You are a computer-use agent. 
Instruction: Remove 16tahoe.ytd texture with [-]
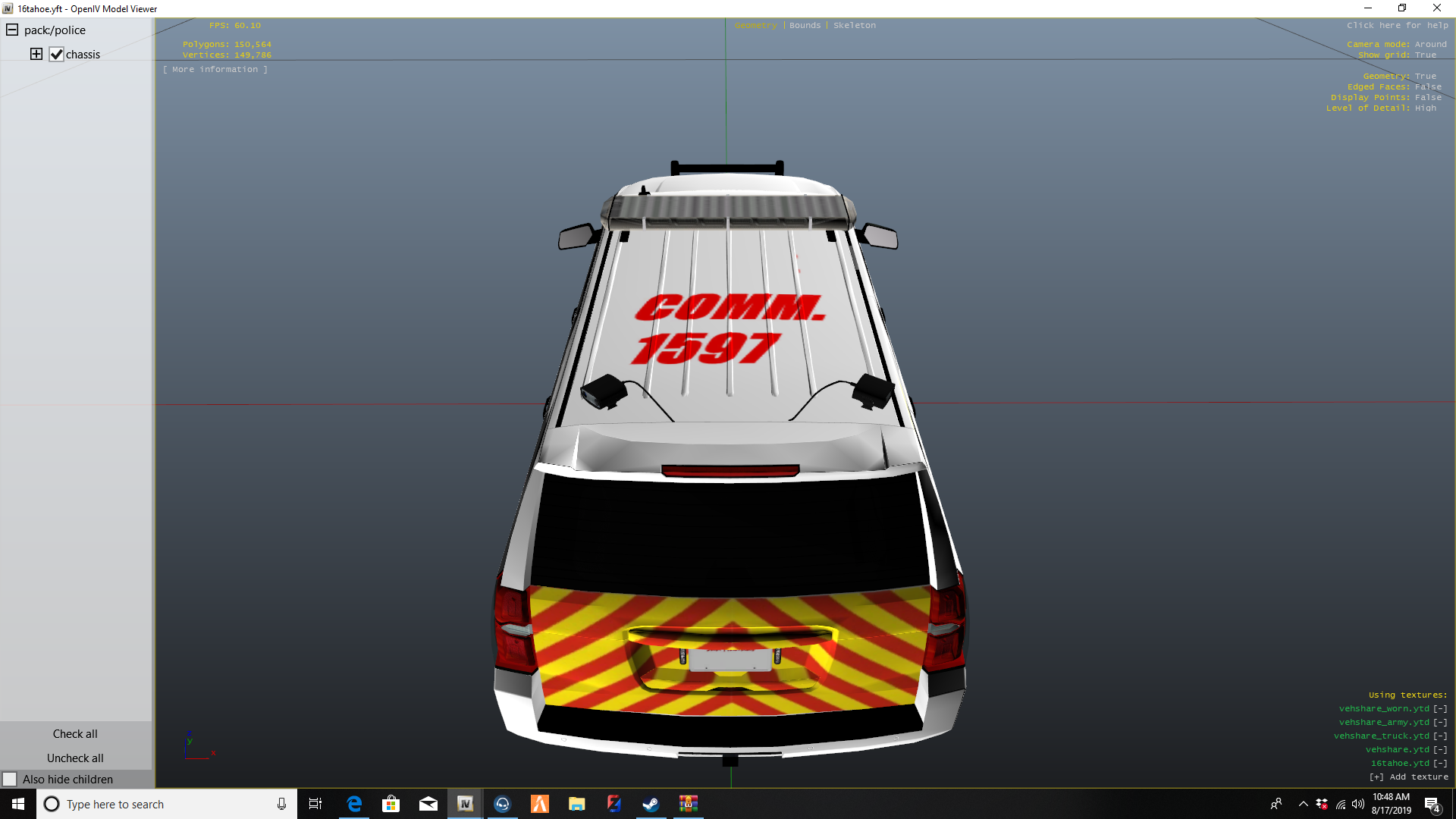(1440, 764)
